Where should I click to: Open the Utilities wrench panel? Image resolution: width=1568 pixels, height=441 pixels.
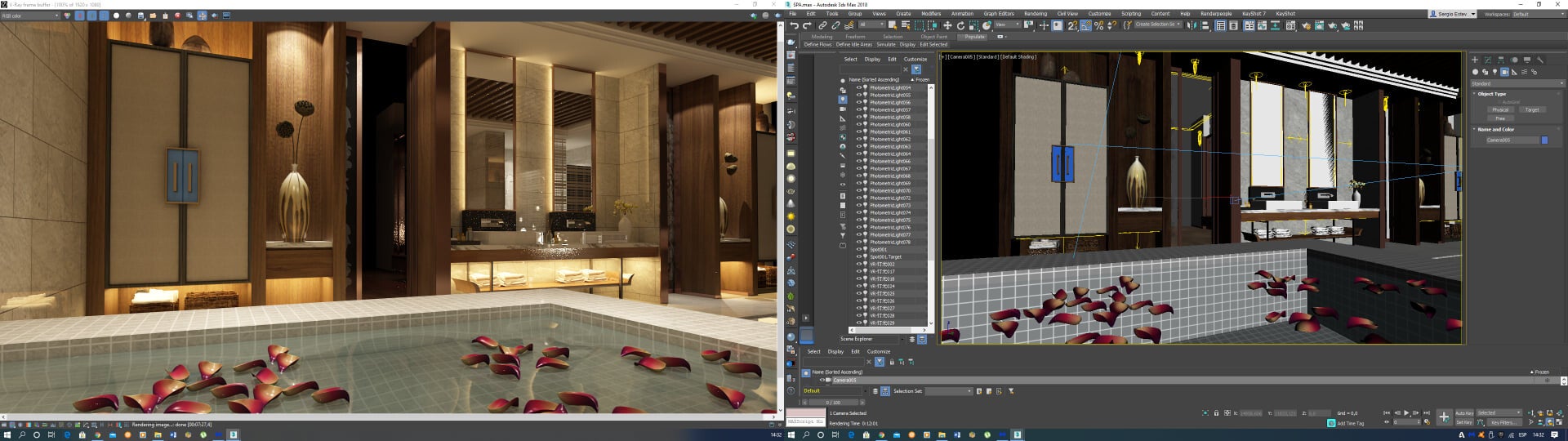tap(1540, 60)
